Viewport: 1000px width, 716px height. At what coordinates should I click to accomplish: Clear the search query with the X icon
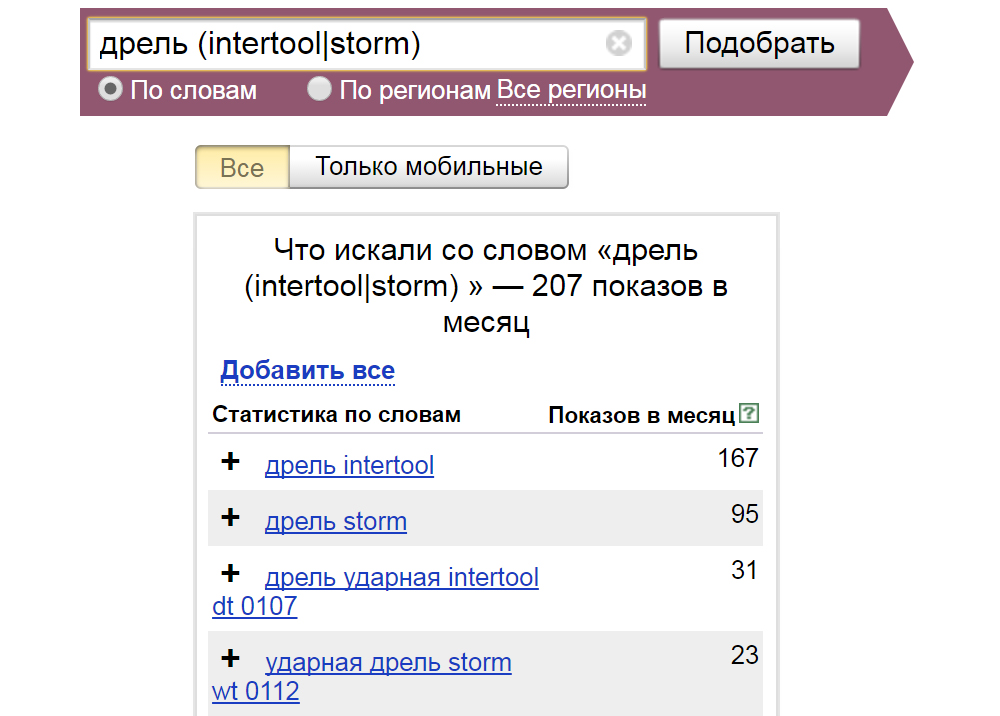pyautogui.click(x=619, y=44)
